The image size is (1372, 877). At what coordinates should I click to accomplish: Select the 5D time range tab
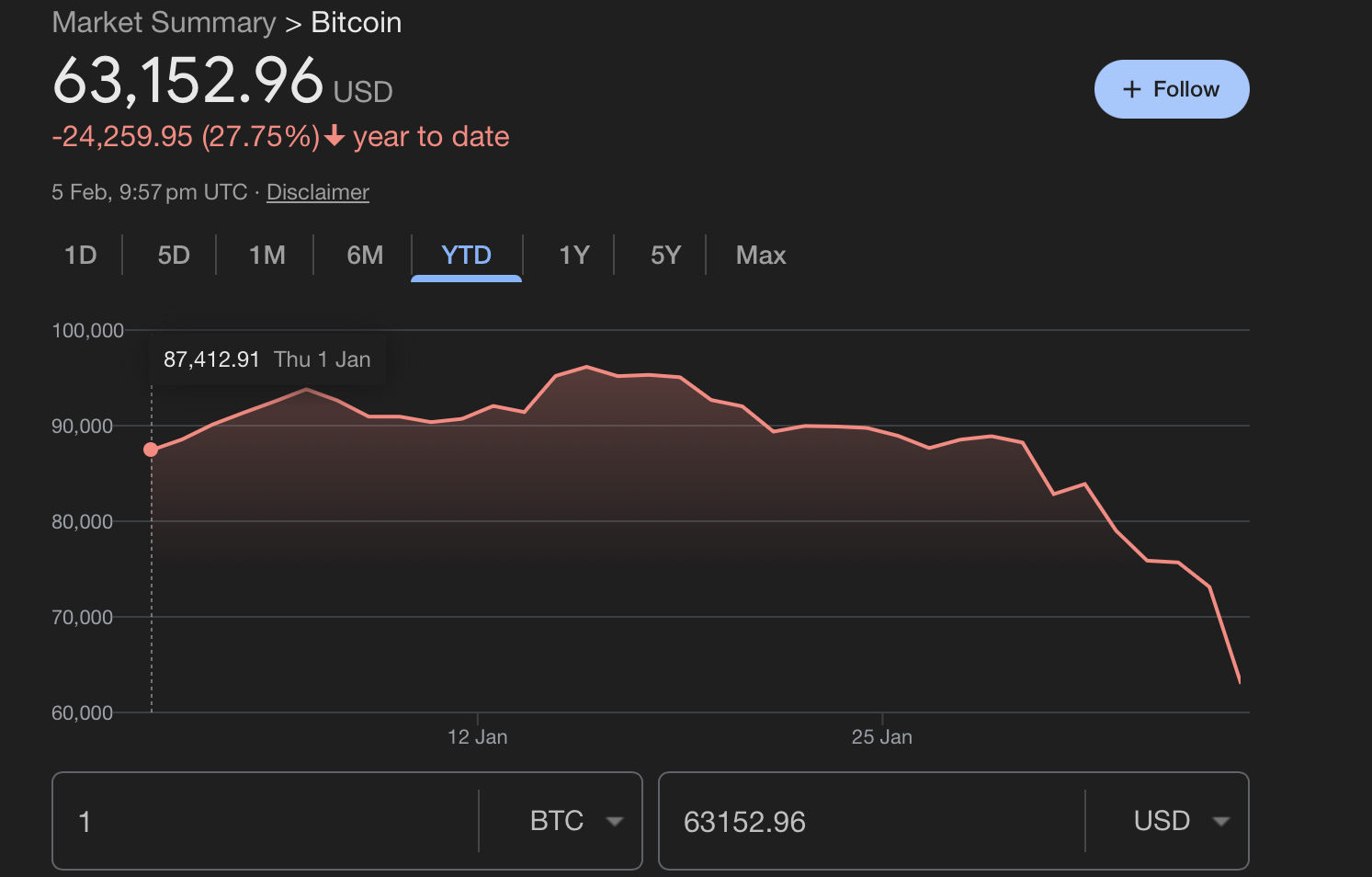174,255
